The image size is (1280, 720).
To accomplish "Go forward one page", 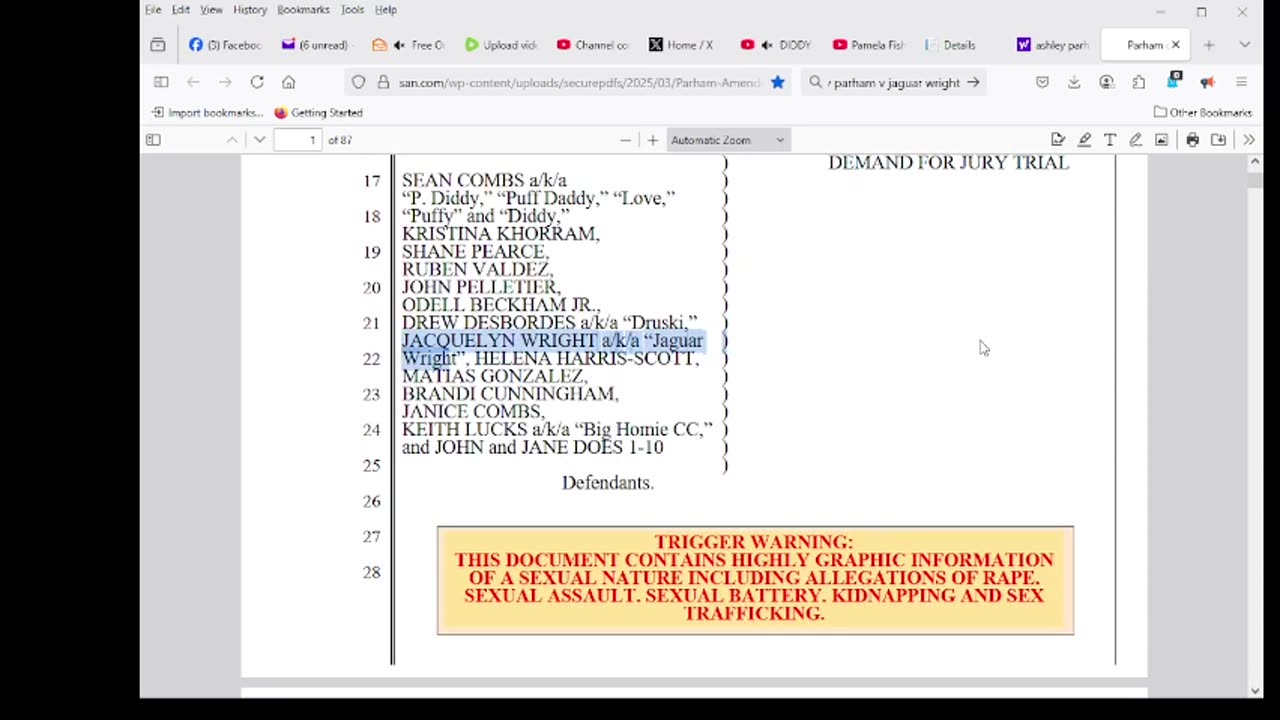I will [x=225, y=82].
